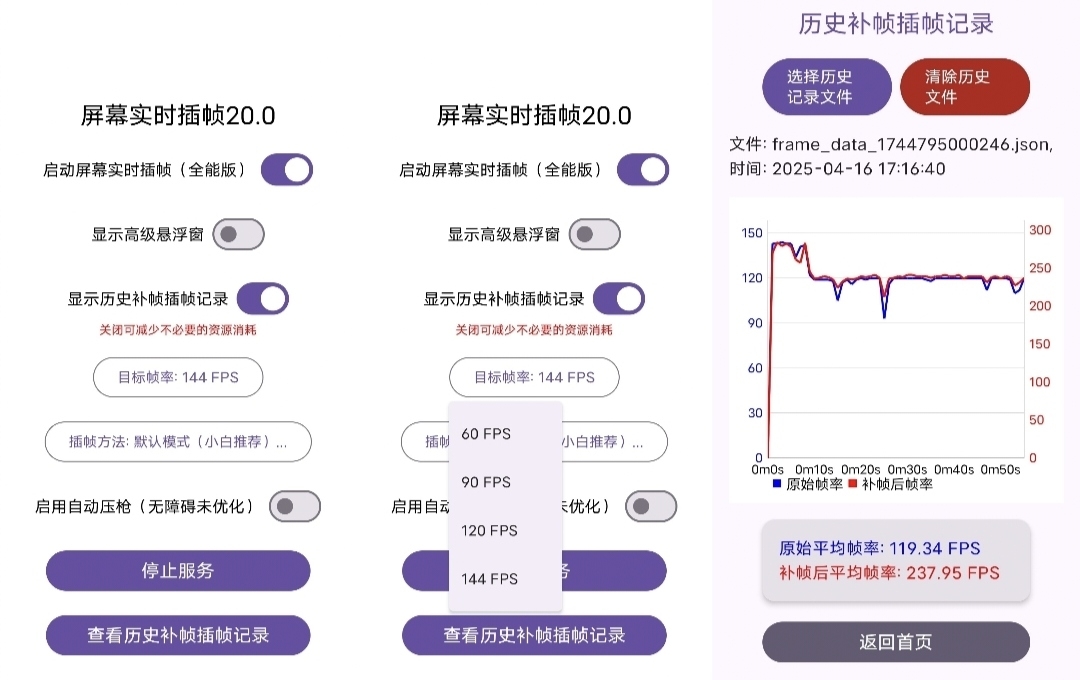Choose 120 FPS option in list

506,530
